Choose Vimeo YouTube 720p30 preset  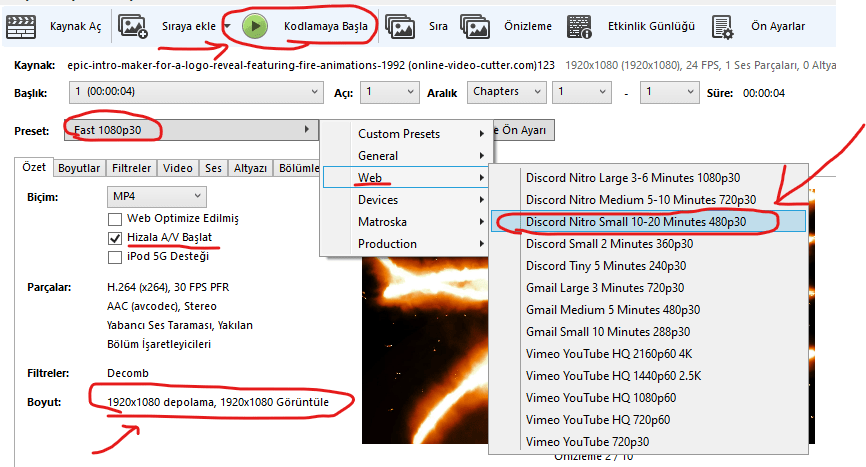[648, 442]
